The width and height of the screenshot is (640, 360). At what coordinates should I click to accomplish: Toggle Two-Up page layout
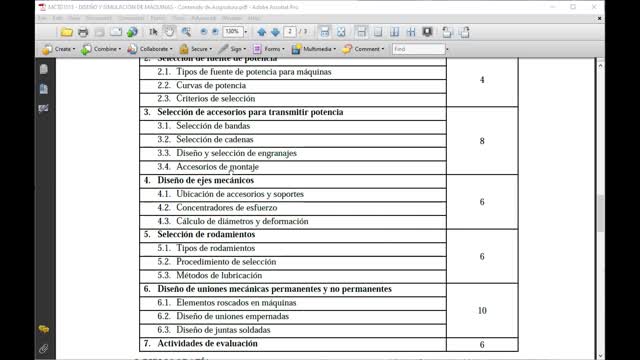coord(394,32)
